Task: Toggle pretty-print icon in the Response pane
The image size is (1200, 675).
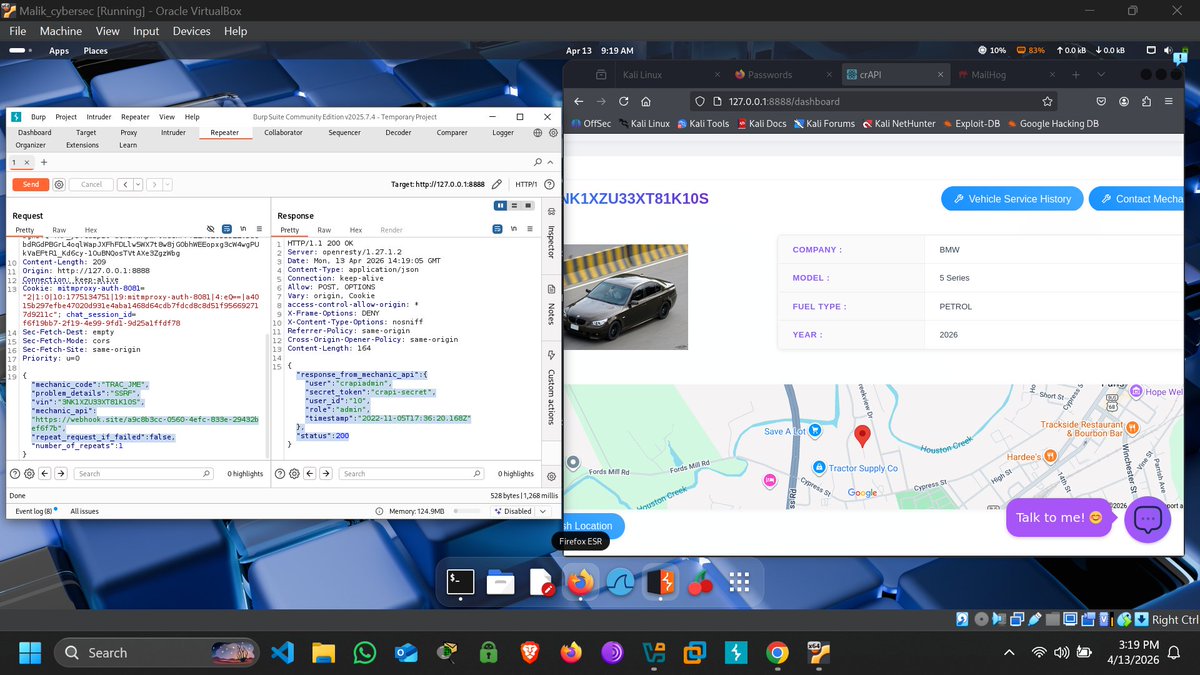Action: 496,230
